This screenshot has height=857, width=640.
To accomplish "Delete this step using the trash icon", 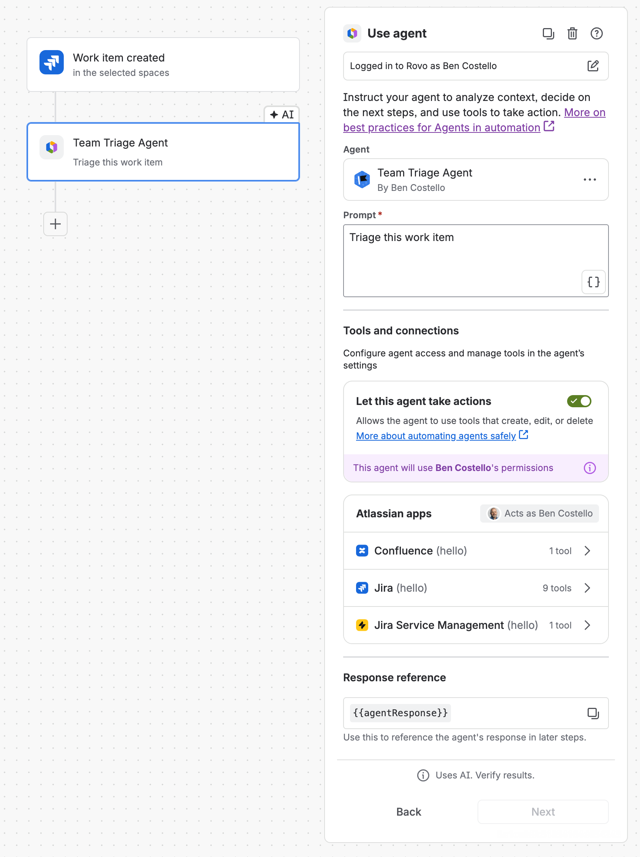I will coord(572,34).
